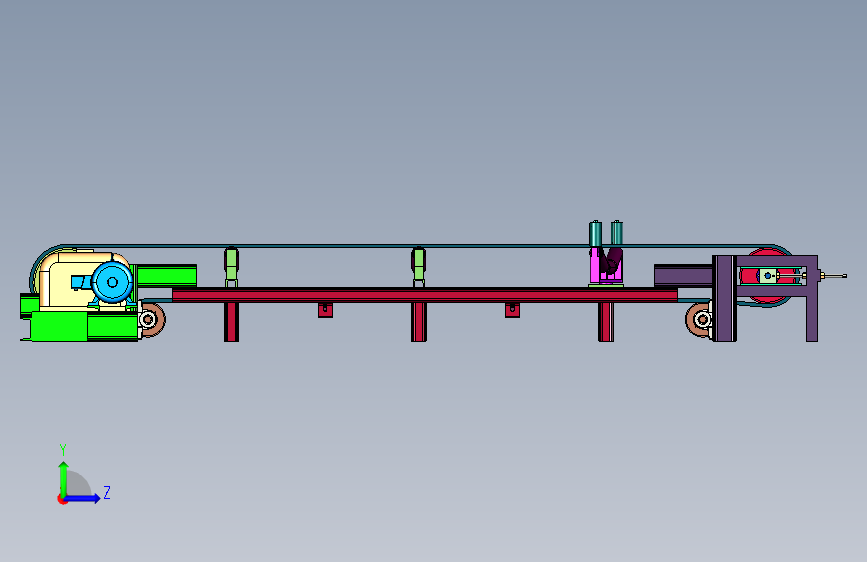The width and height of the screenshot is (867, 562).
Task: Select the middle green idler bracket
Action: pos(419,267)
